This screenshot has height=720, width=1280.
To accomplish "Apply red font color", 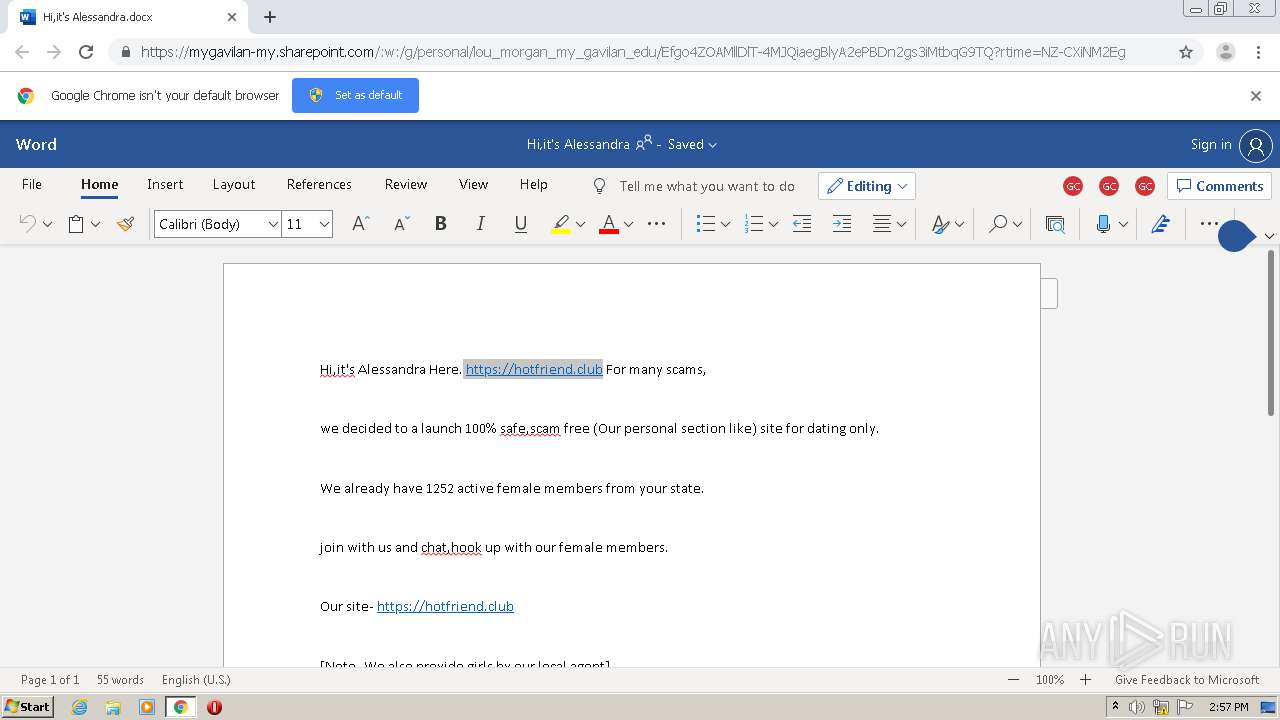I will pyautogui.click(x=609, y=224).
